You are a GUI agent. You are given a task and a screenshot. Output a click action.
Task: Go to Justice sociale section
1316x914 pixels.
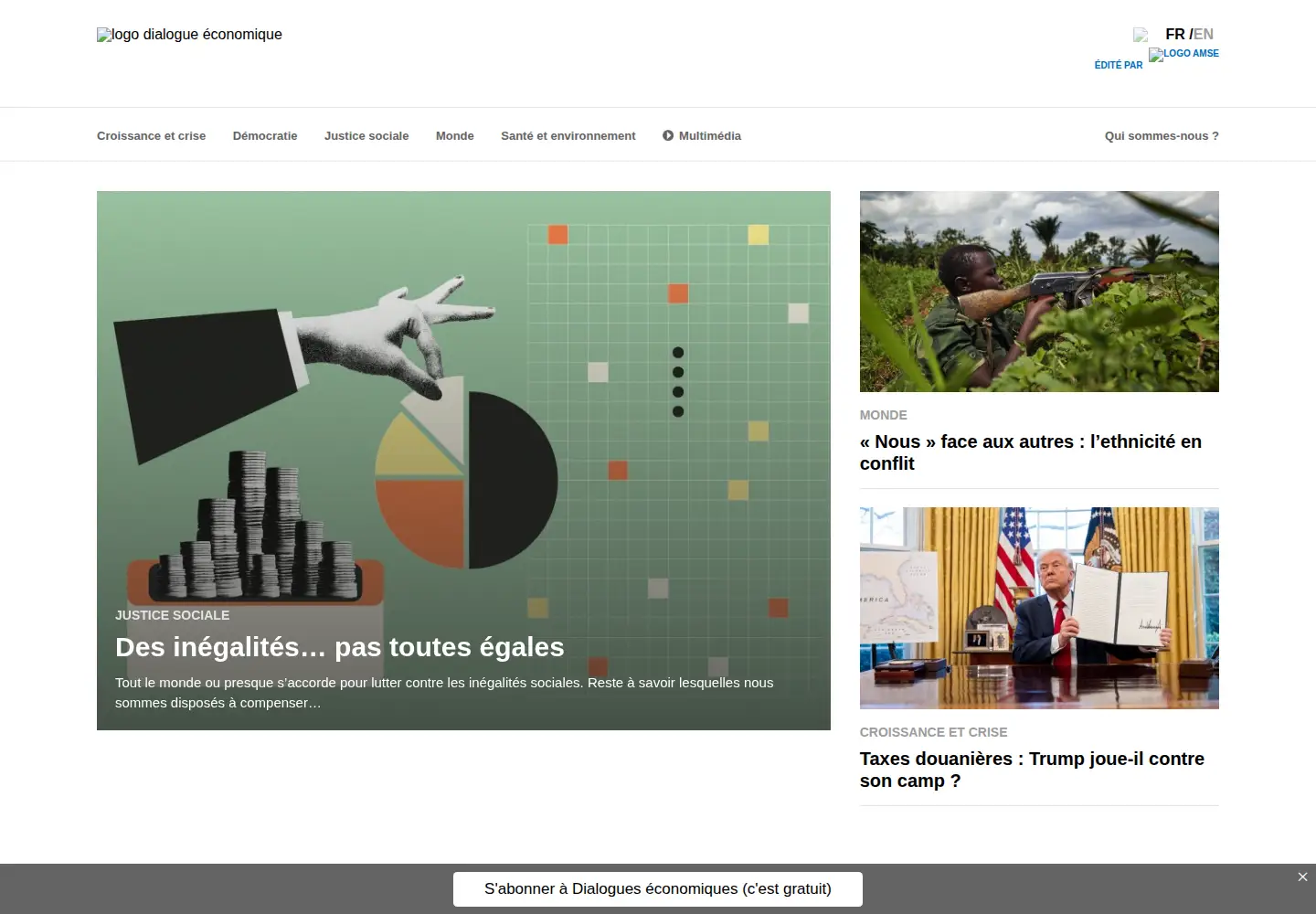pyautogui.click(x=366, y=136)
